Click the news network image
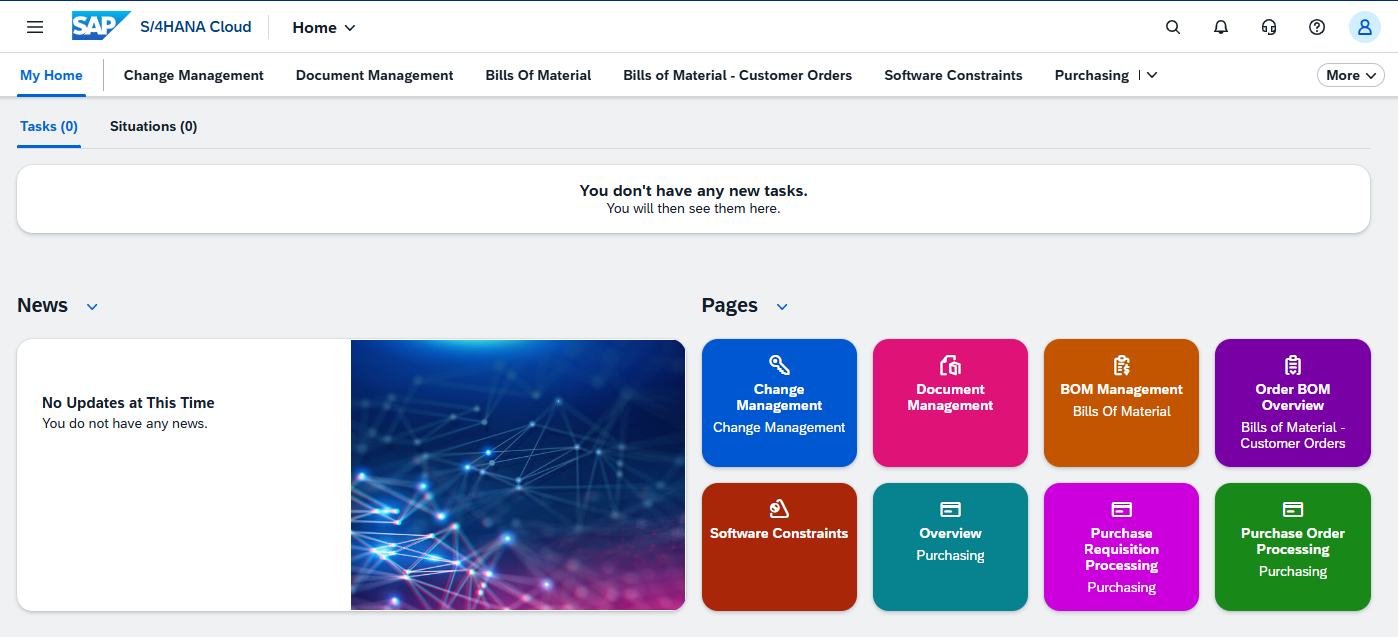1398x637 pixels. pyautogui.click(x=518, y=475)
